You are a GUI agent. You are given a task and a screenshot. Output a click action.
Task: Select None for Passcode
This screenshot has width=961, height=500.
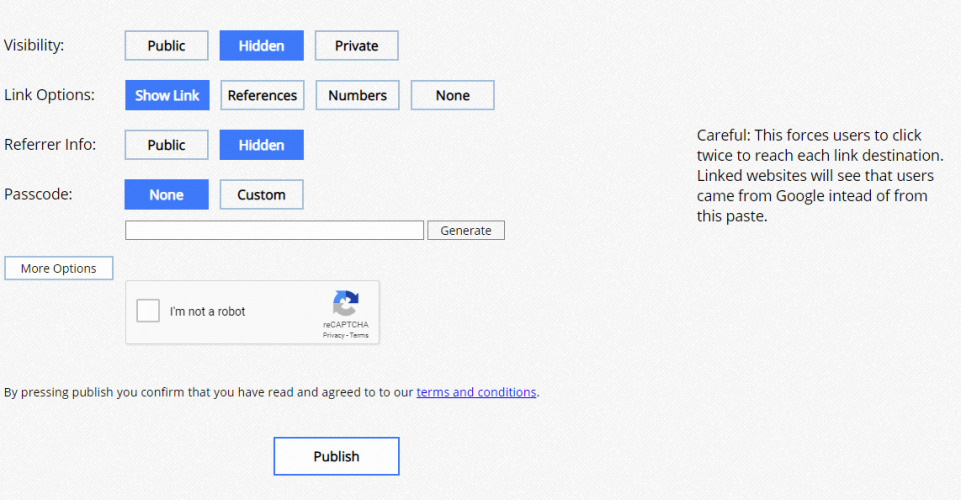[x=166, y=194]
